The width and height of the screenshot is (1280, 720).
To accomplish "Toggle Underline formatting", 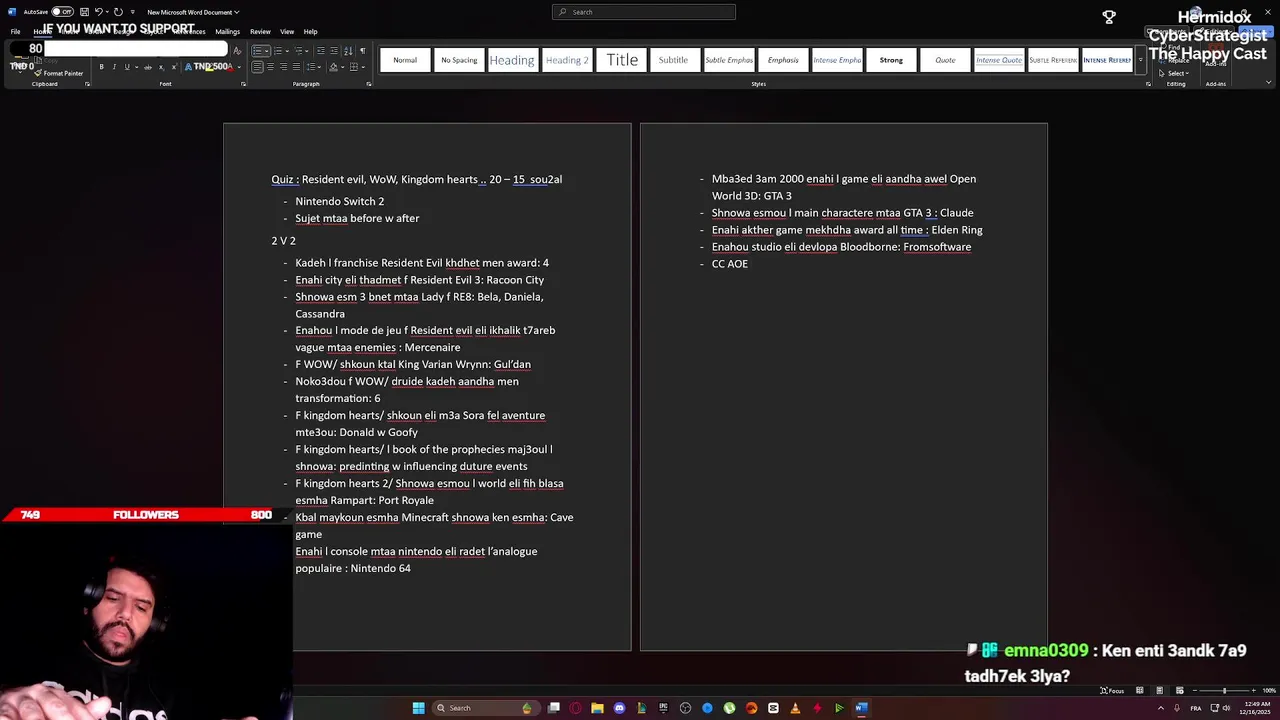I will pos(127,67).
